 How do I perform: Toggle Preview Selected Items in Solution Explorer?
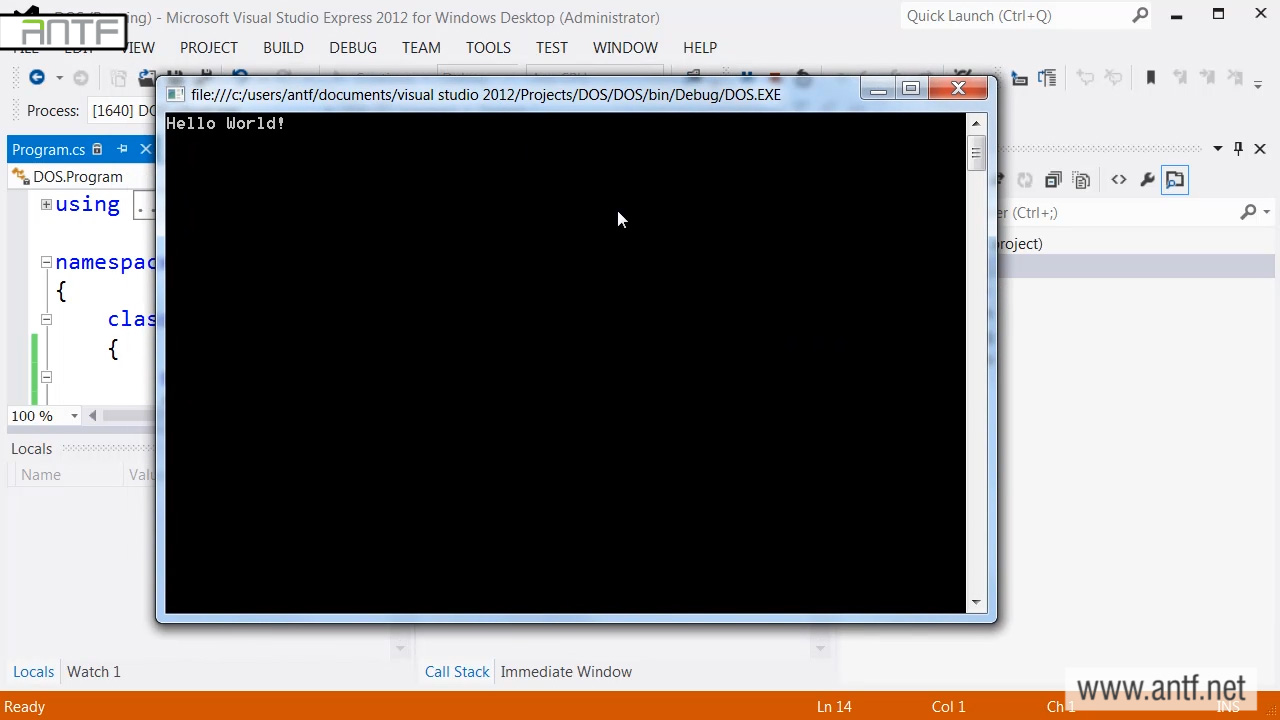point(1175,180)
